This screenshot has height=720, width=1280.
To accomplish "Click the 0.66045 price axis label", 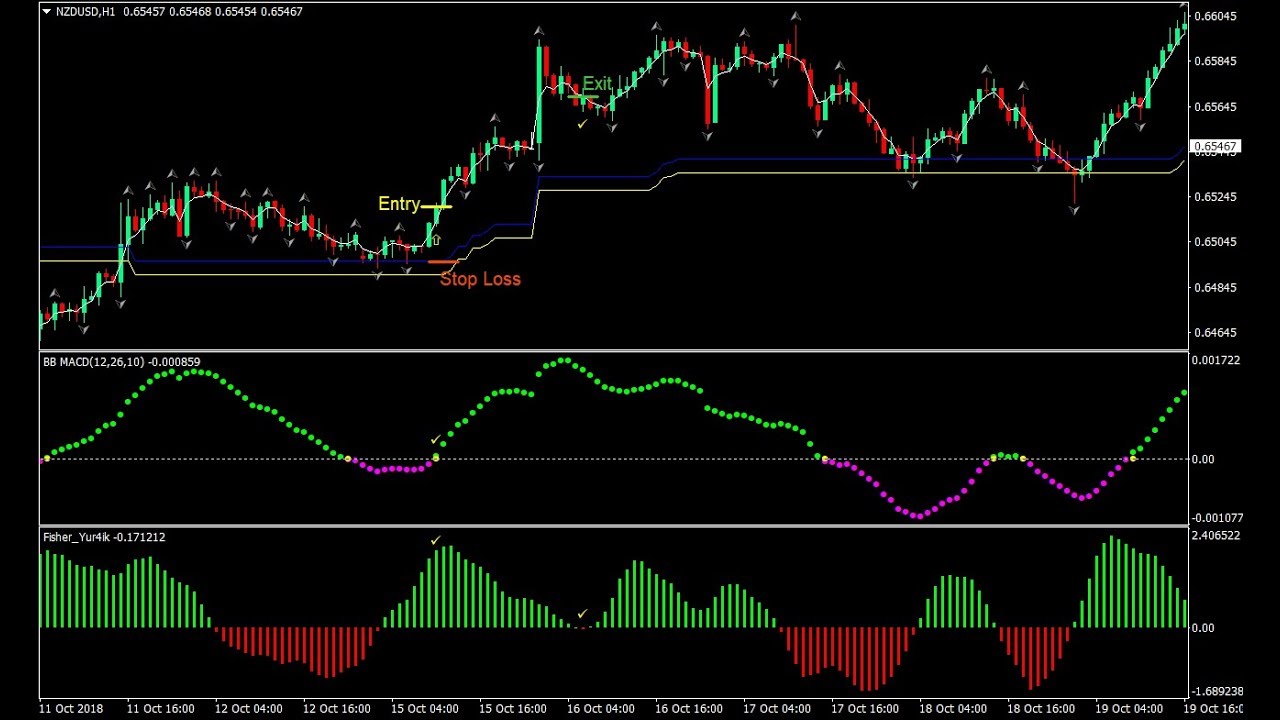I will (1216, 17).
